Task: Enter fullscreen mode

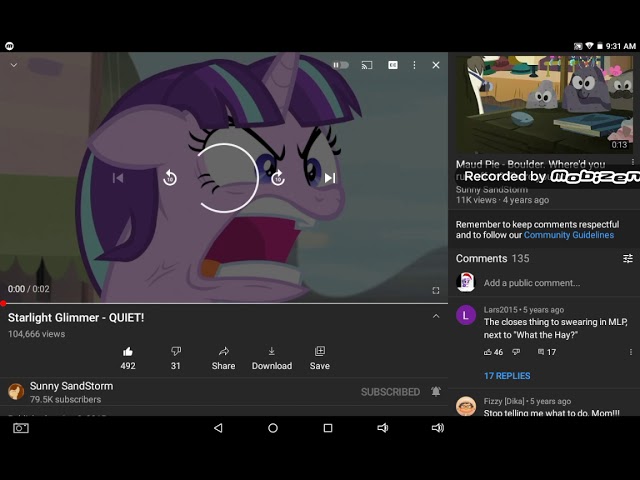Action: coord(436,290)
